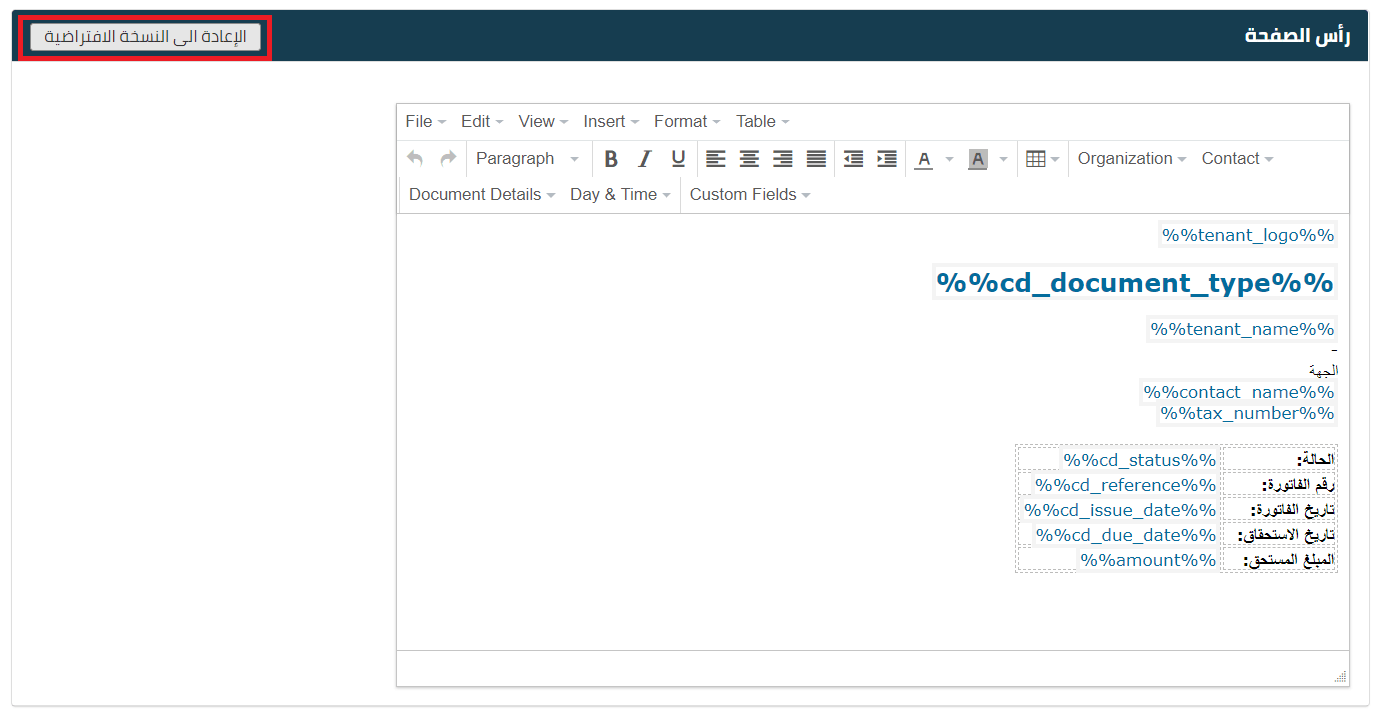Click the editor resize handle
The height and width of the screenshot is (714, 1378).
click(1341, 677)
